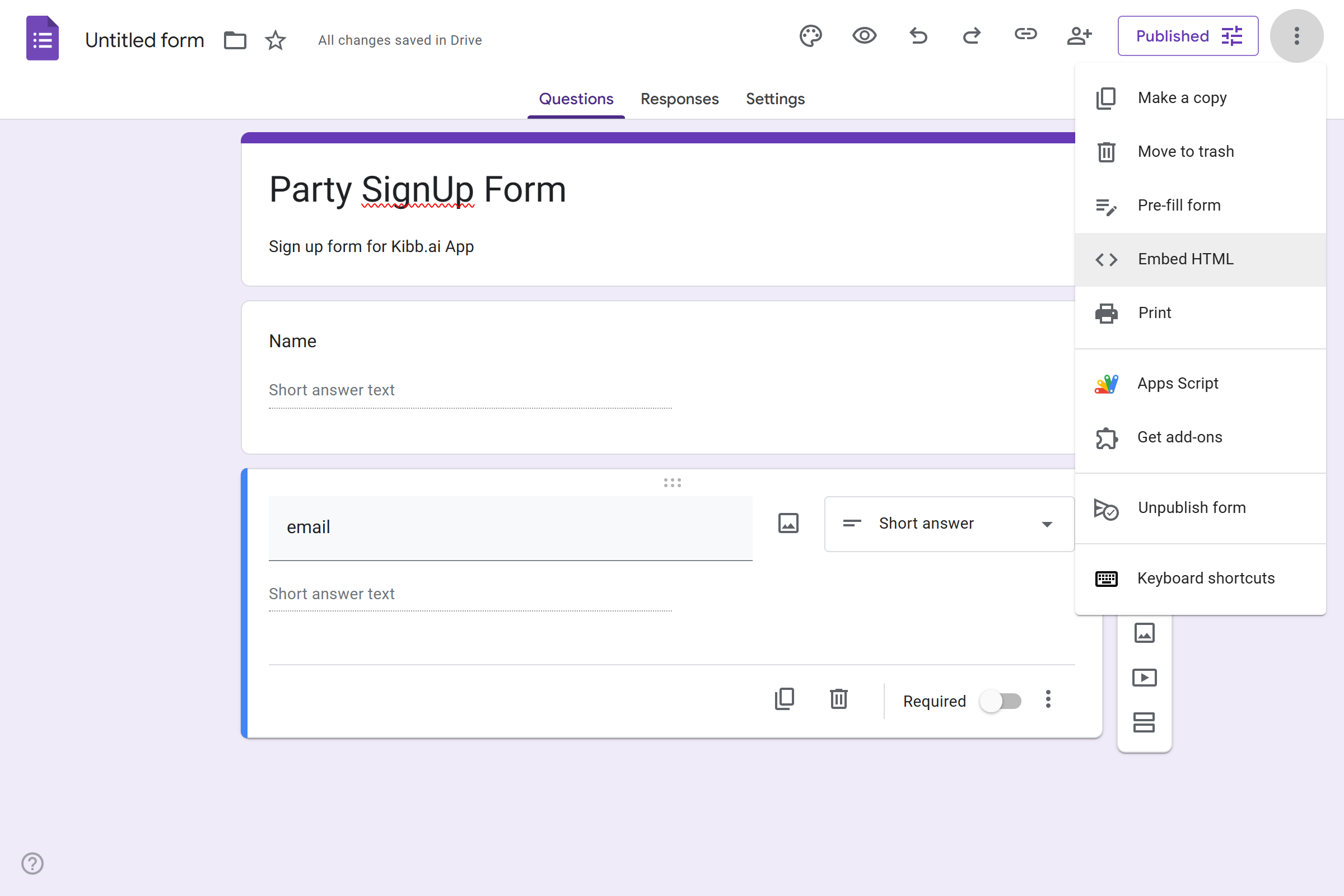Star the Untitled form
The height and width of the screenshot is (896, 1344).
tap(276, 40)
